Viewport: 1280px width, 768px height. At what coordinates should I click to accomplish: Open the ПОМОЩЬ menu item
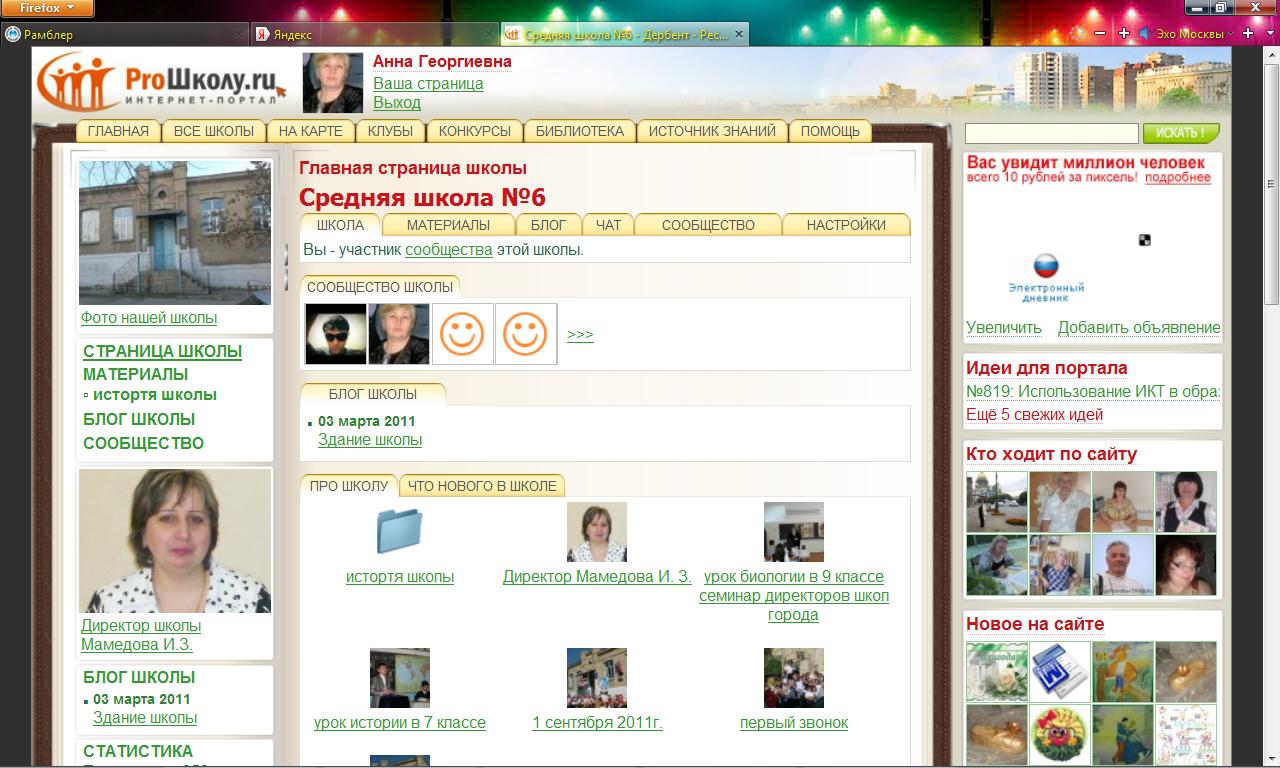(830, 131)
